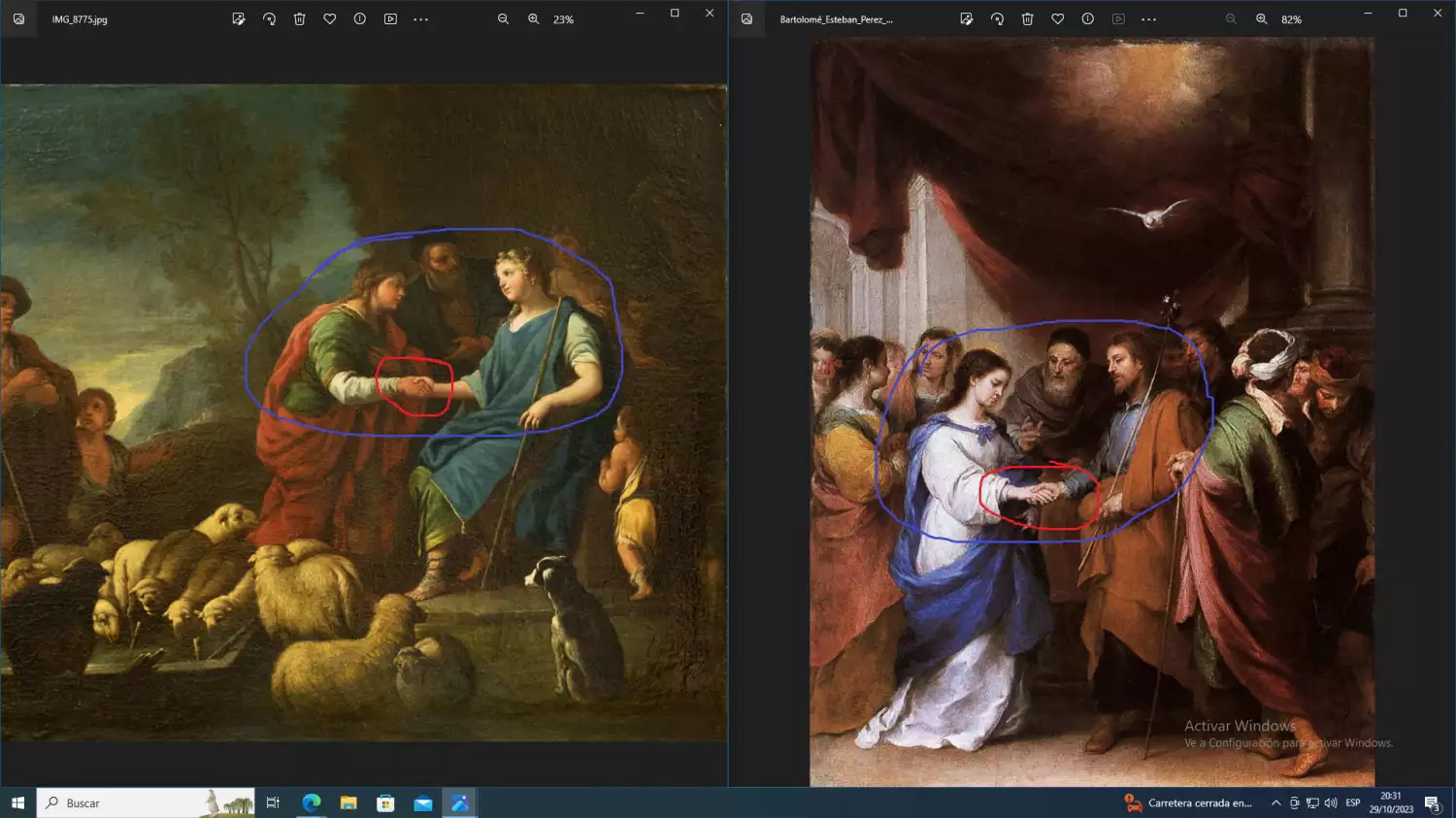
Task: Open Task View from the taskbar
Action: tap(273, 802)
